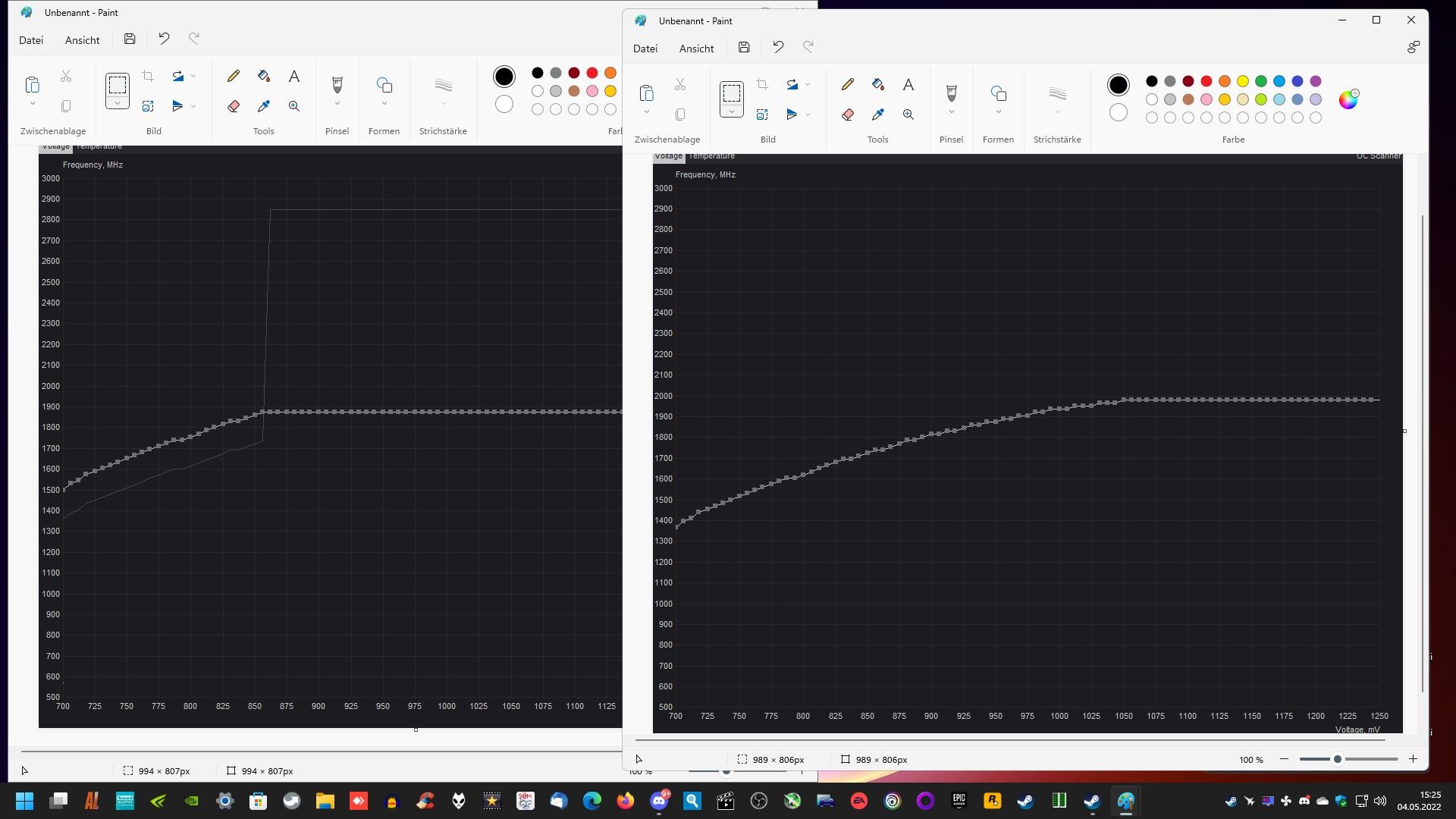Click the Share icon in right Paint window

(x=1414, y=47)
